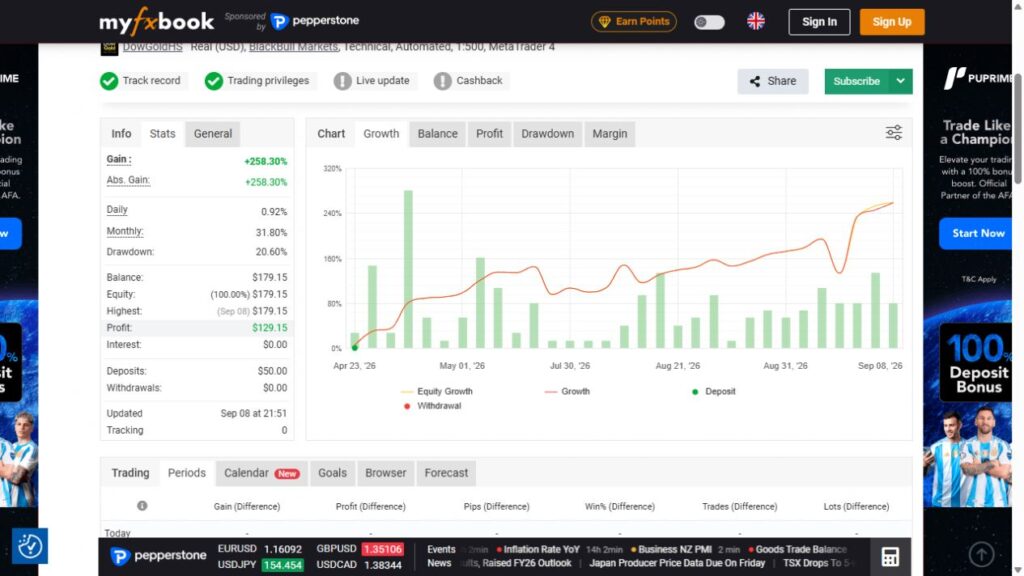Click the Start Now button in Puprime ad
This screenshot has height=576, width=1024.
(x=978, y=233)
